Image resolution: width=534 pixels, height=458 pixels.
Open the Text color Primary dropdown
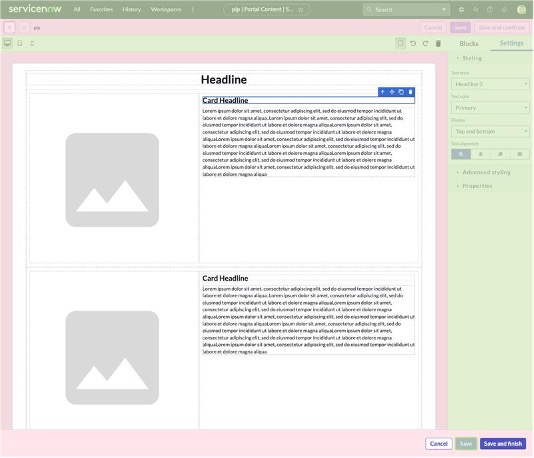(x=490, y=108)
